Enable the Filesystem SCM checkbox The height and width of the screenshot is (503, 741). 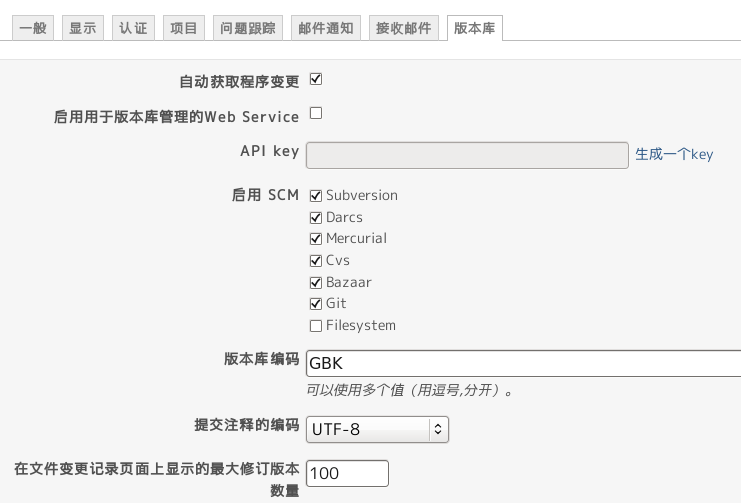[316, 326]
